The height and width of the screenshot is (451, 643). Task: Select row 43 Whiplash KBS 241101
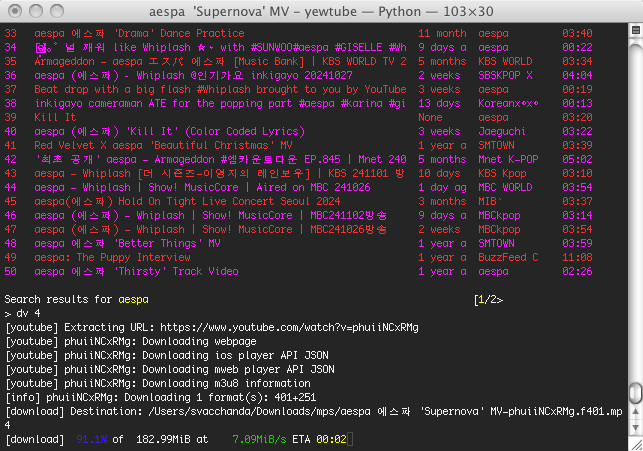click(299, 173)
